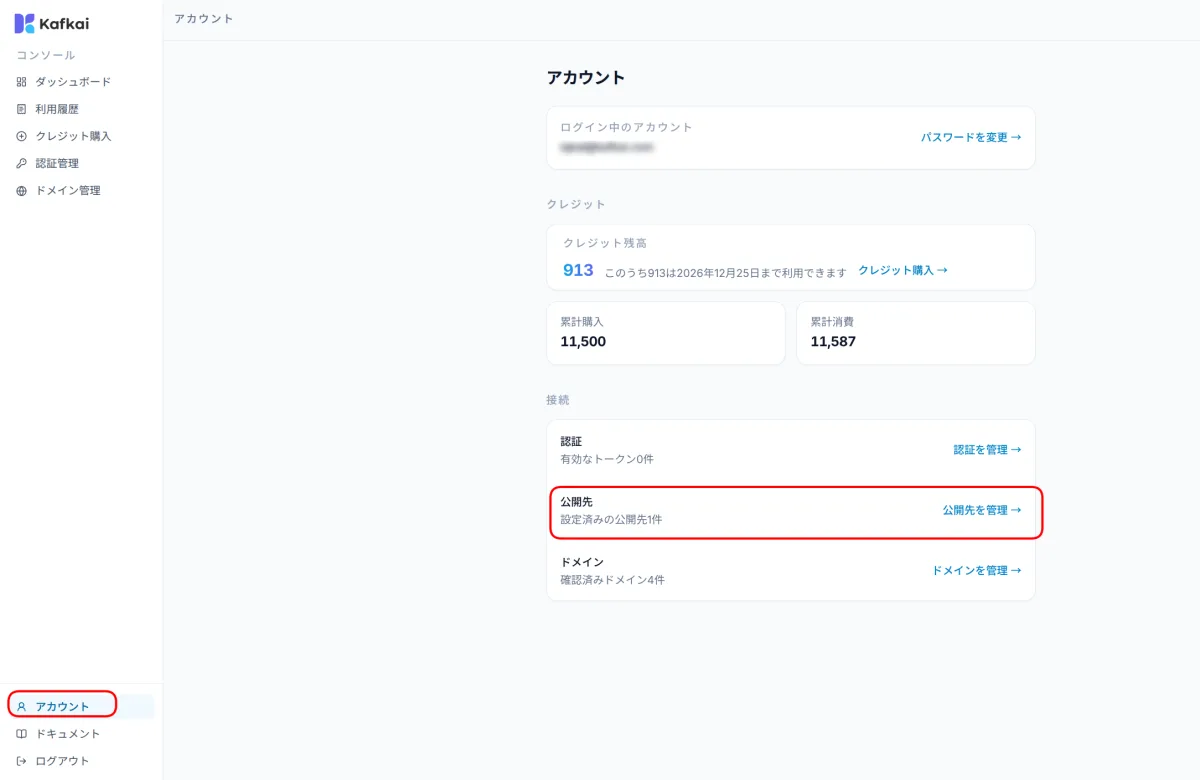1200x780 pixels.
Task: Click the ダッシュボード grid icon
Action: coord(22,82)
